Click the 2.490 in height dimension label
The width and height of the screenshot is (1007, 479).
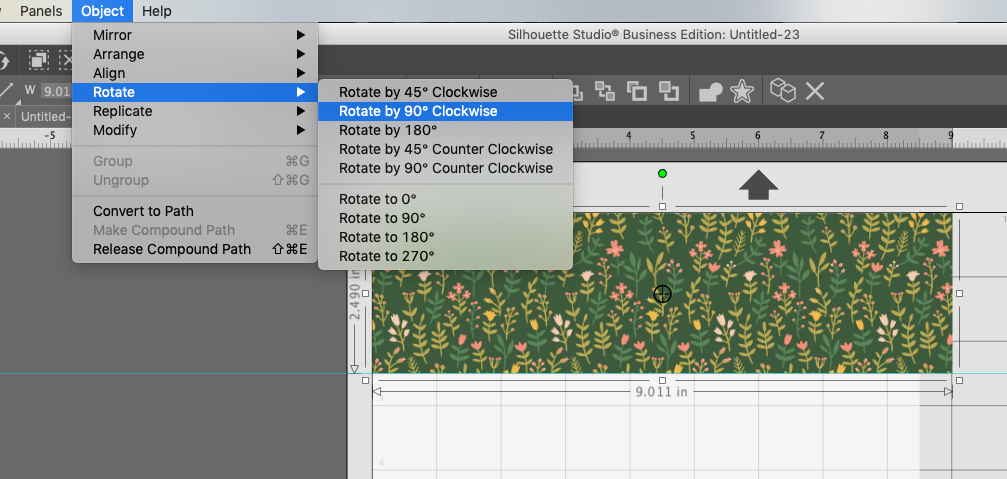click(354, 294)
